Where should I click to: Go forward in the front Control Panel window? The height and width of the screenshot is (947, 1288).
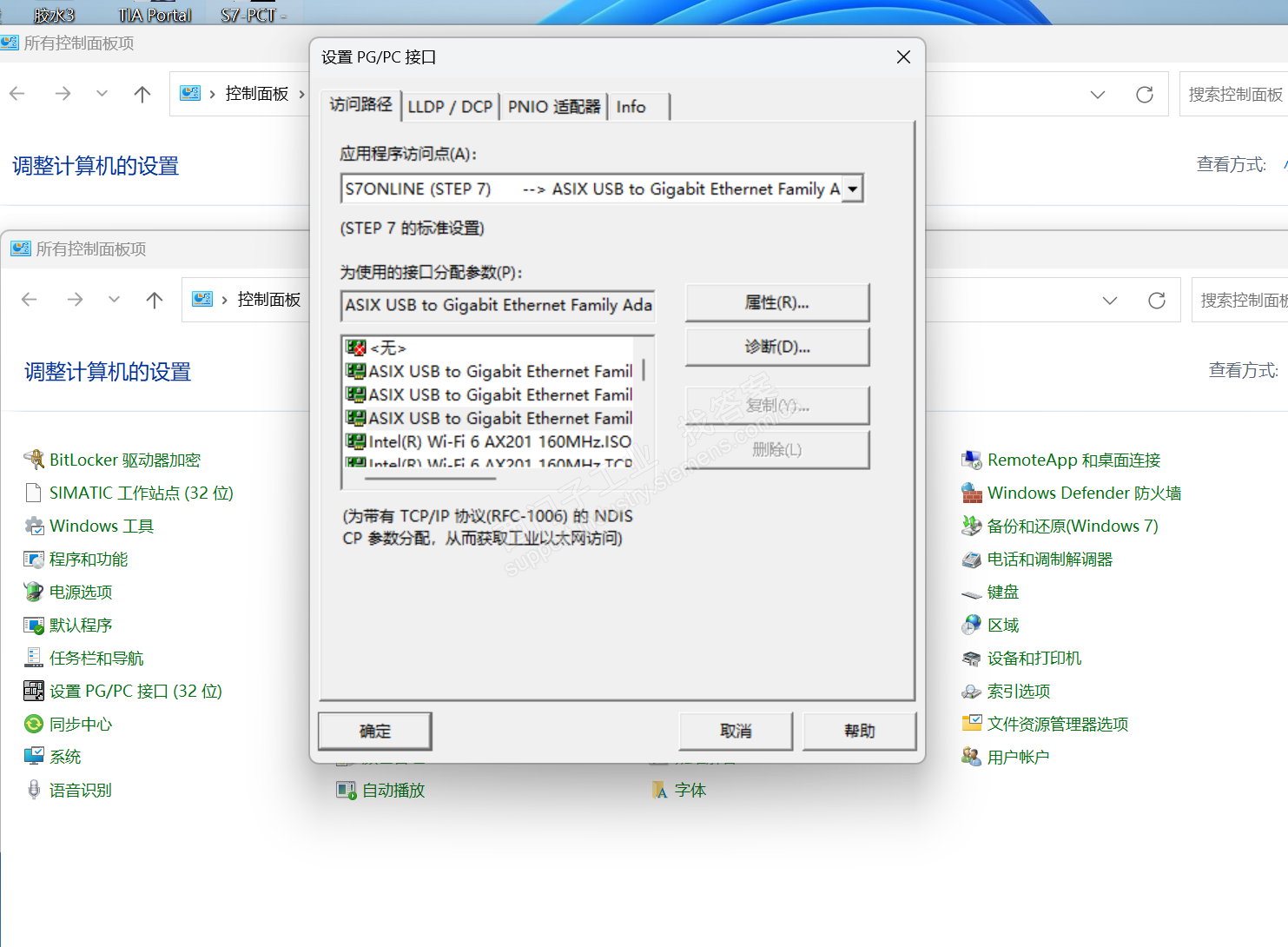pos(76,300)
